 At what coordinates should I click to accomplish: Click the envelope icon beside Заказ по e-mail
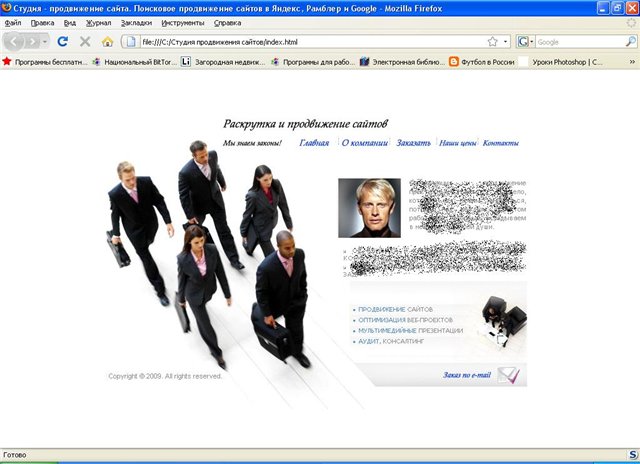509,375
